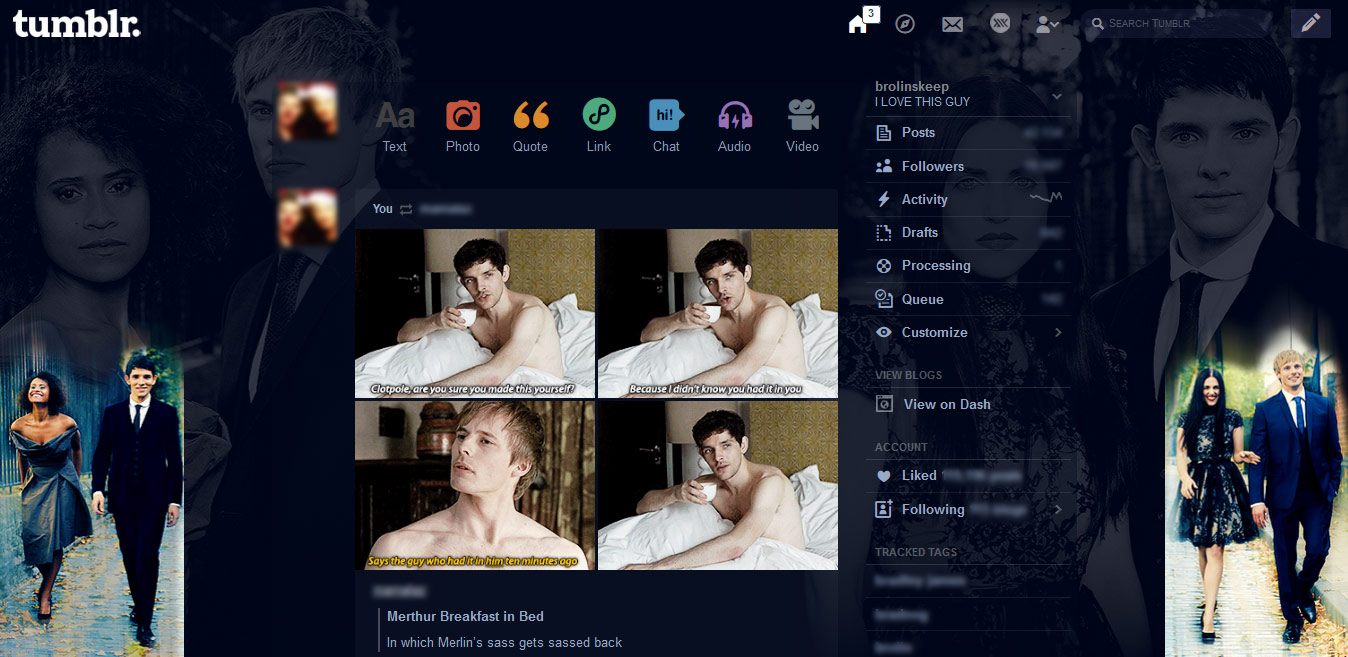Click the Queue stacked icon
Viewport: 1348px width, 657px height.
pos(883,298)
